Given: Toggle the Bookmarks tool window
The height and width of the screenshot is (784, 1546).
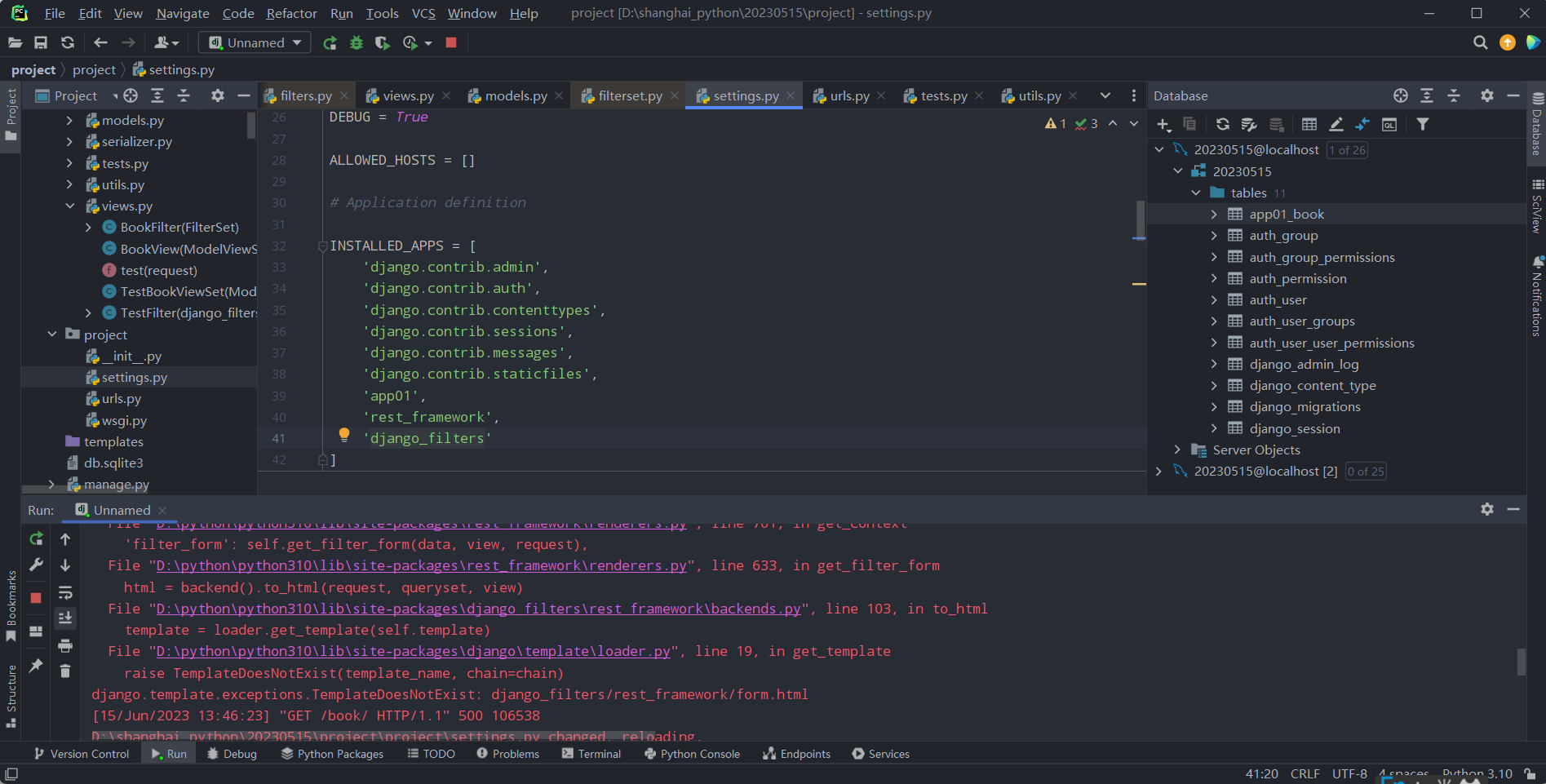Looking at the screenshot, I should click(x=11, y=605).
